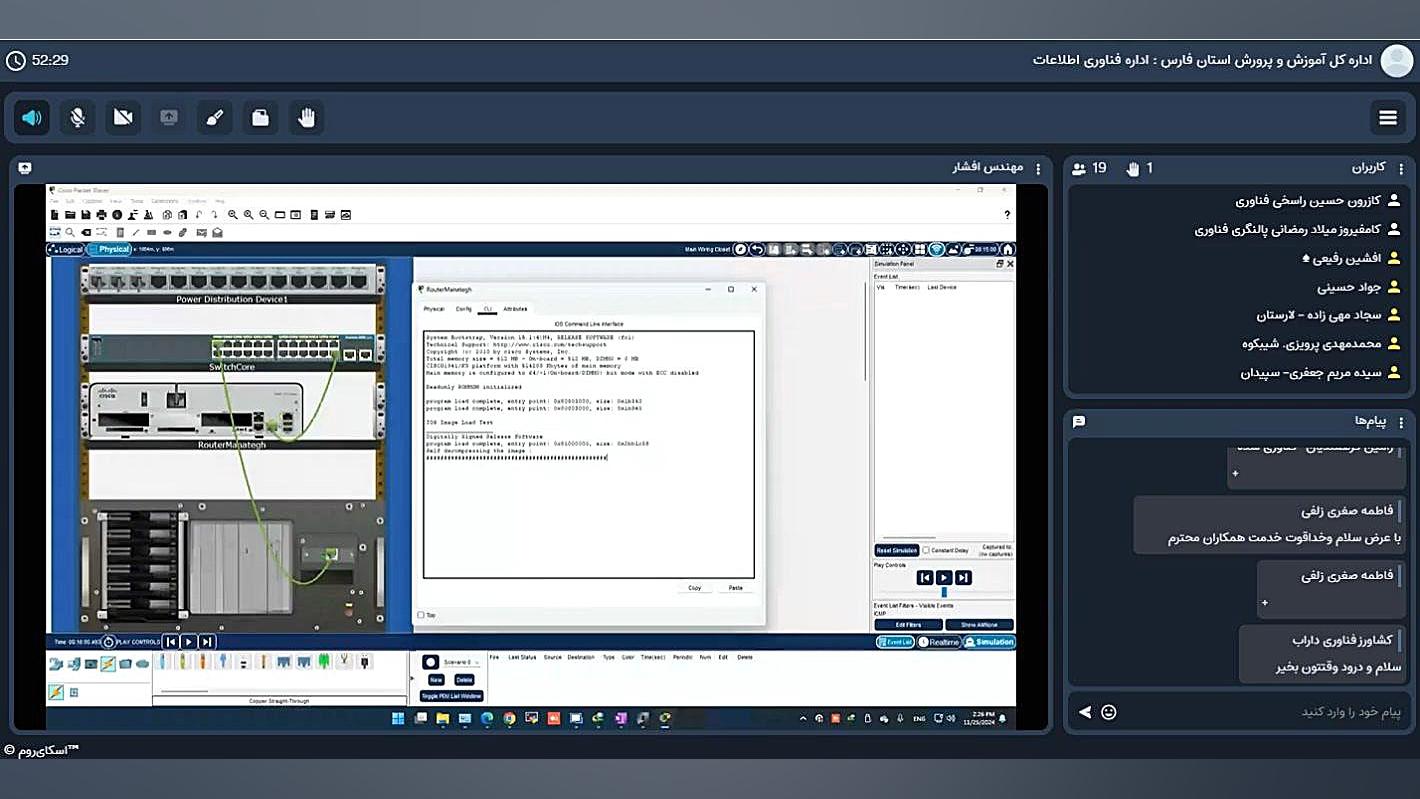Raise hand in the webinar

point(307,118)
